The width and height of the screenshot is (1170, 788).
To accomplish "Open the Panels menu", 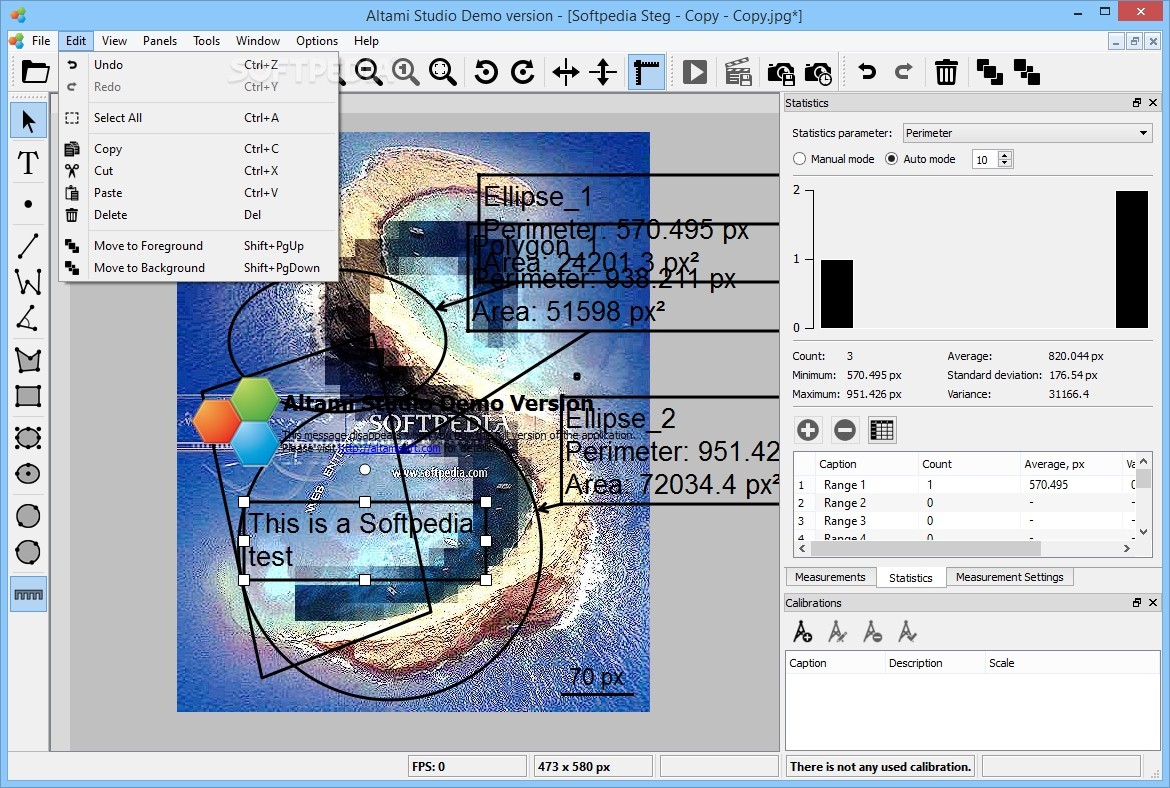I will (160, 41).
